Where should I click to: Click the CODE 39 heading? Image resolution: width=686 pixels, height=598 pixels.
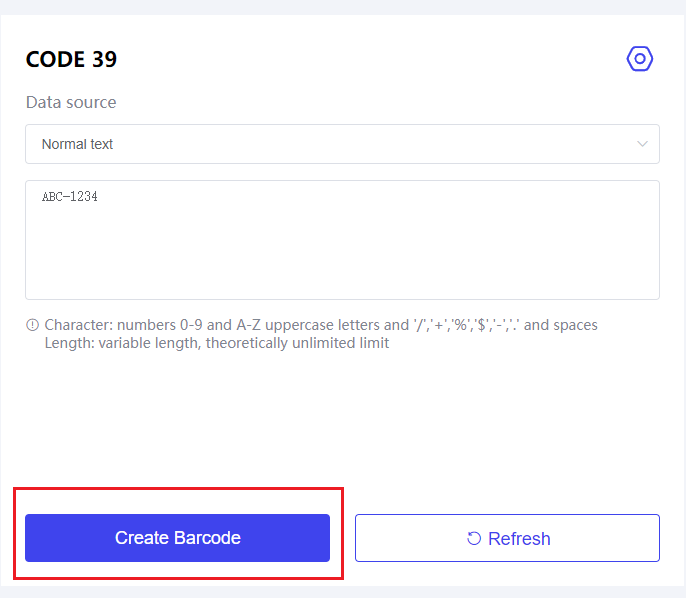click(x=71, y=59)
